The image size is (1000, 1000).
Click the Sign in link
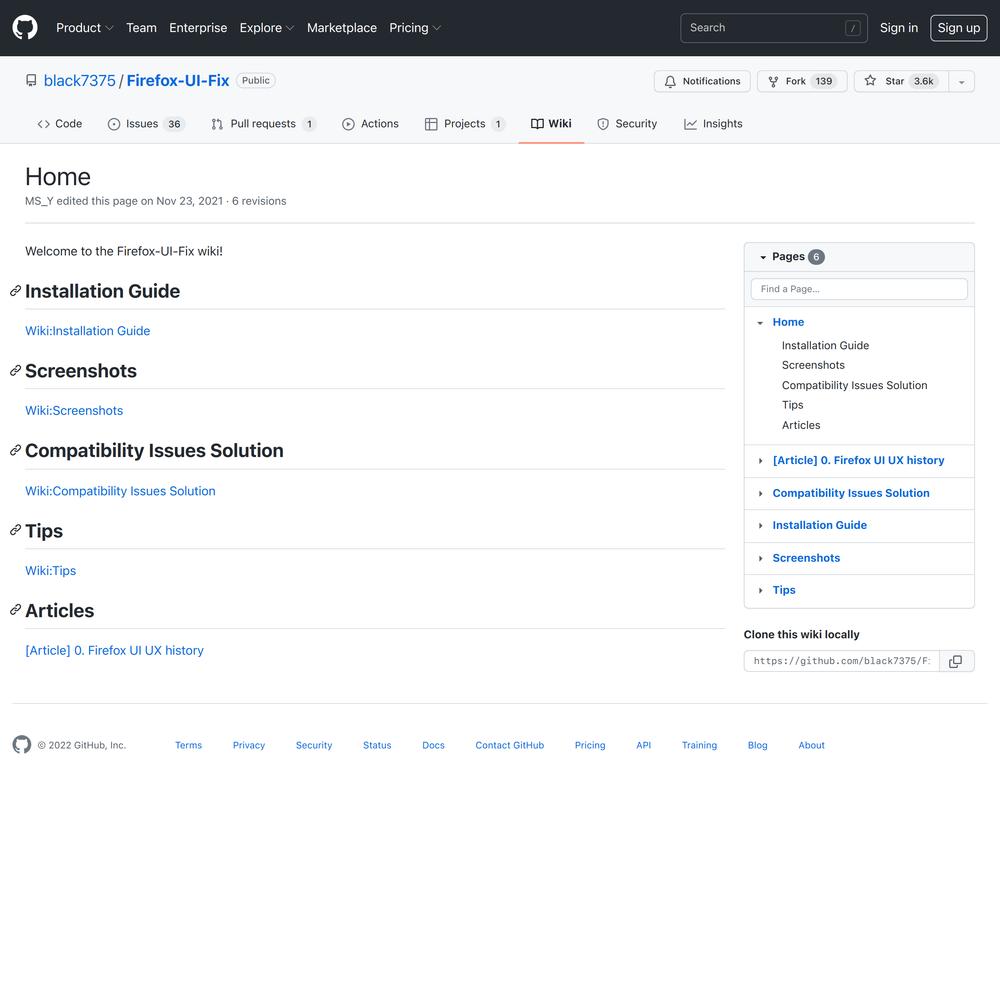(x=899, y=28)
